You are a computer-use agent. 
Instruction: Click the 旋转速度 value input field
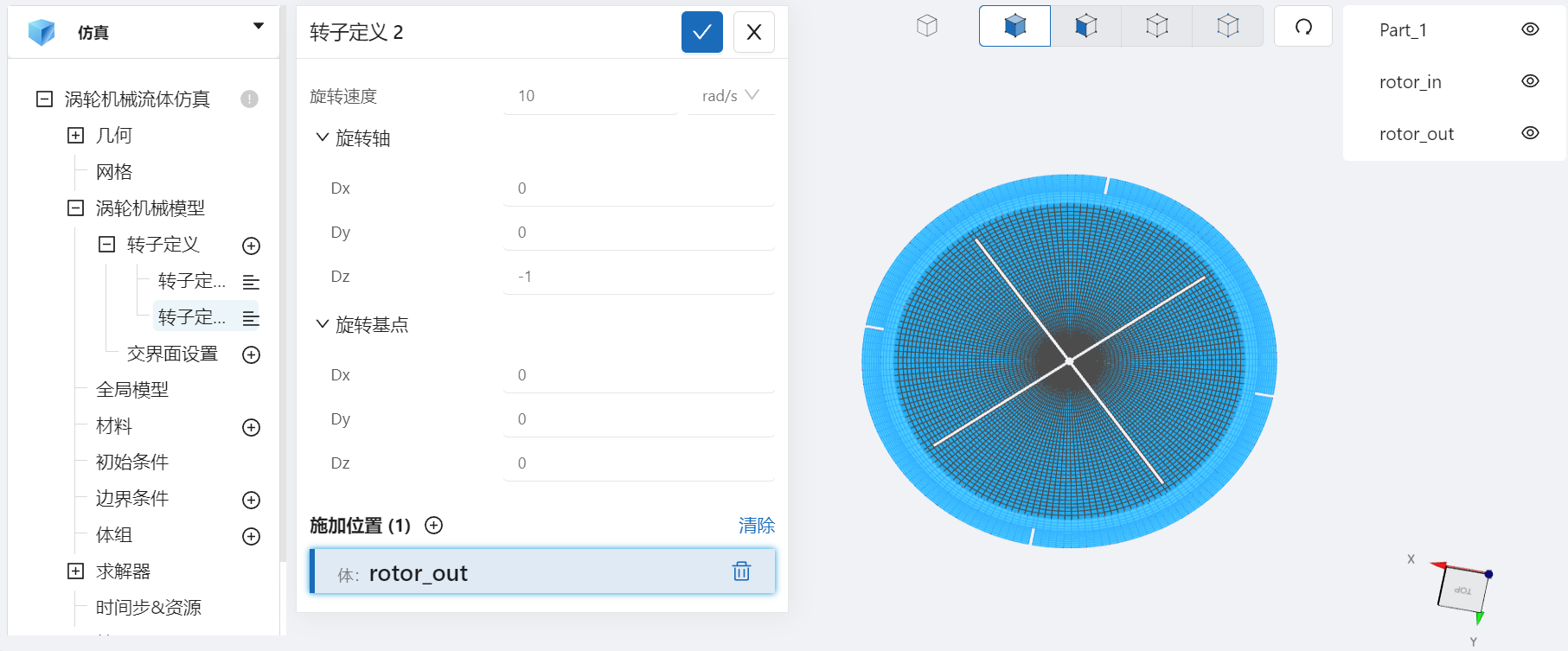click(591, 96)
